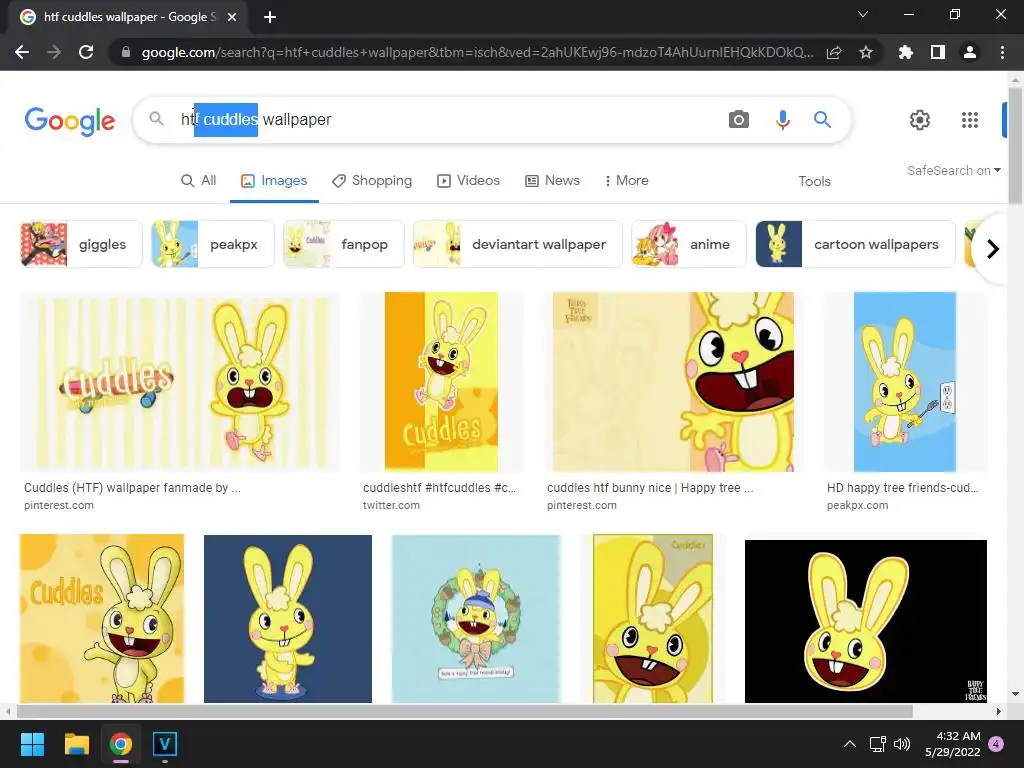1024x768 pixels.
Task: Filter by cartoon wallpapers chip
Action: pos(856,244)
